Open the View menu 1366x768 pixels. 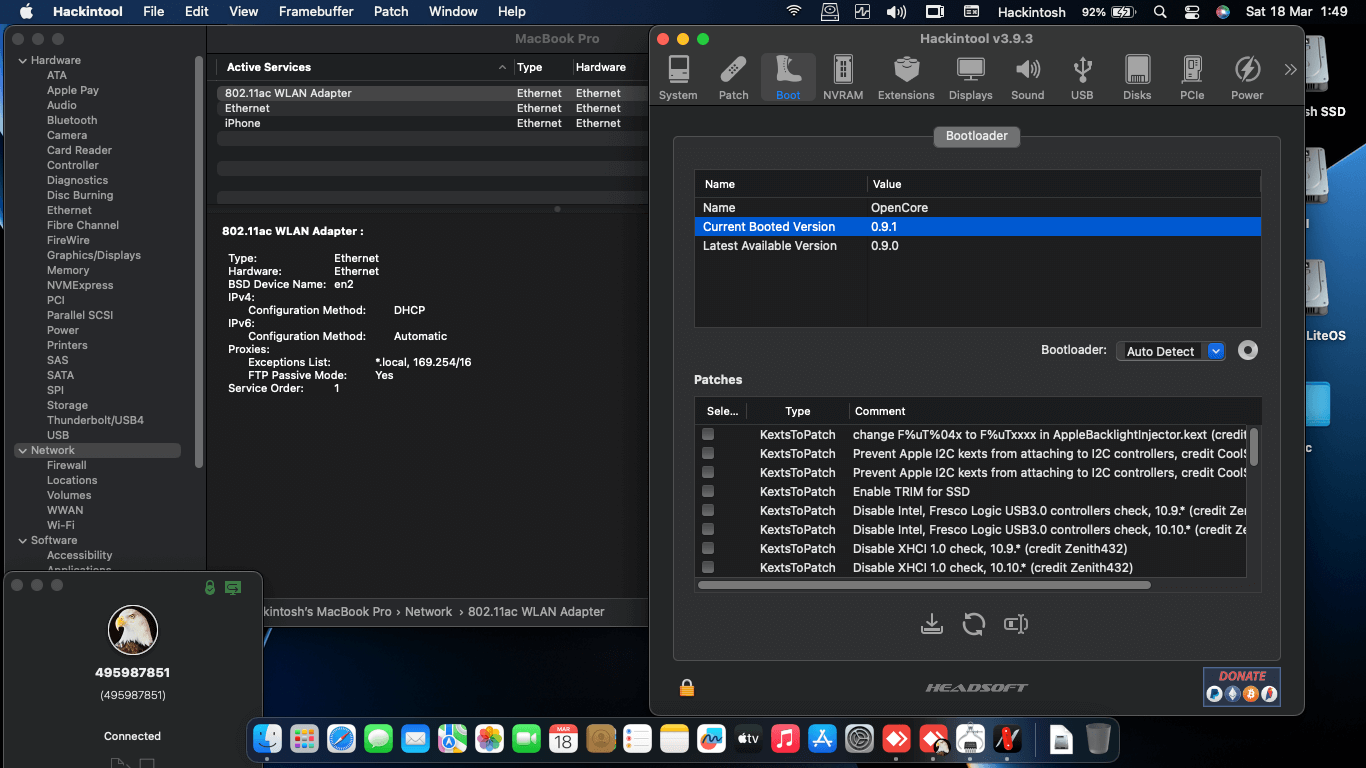243,12
